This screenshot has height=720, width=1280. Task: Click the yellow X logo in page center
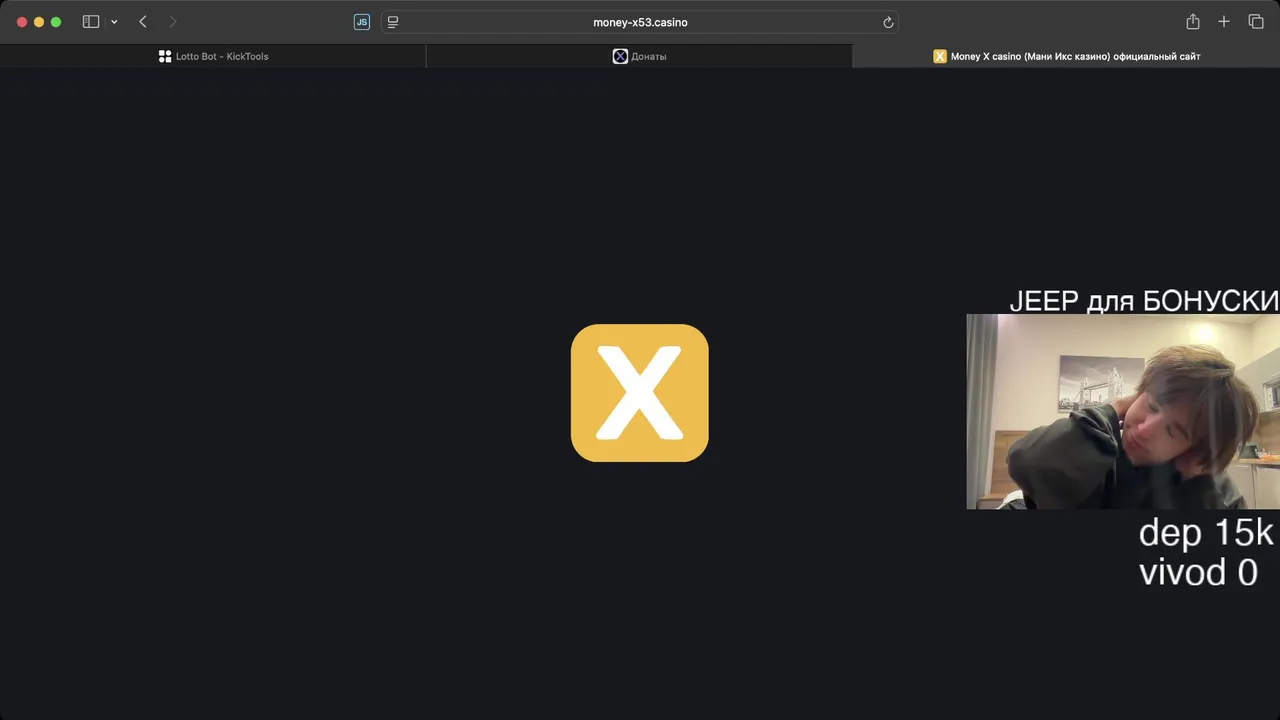pos(640,393)
